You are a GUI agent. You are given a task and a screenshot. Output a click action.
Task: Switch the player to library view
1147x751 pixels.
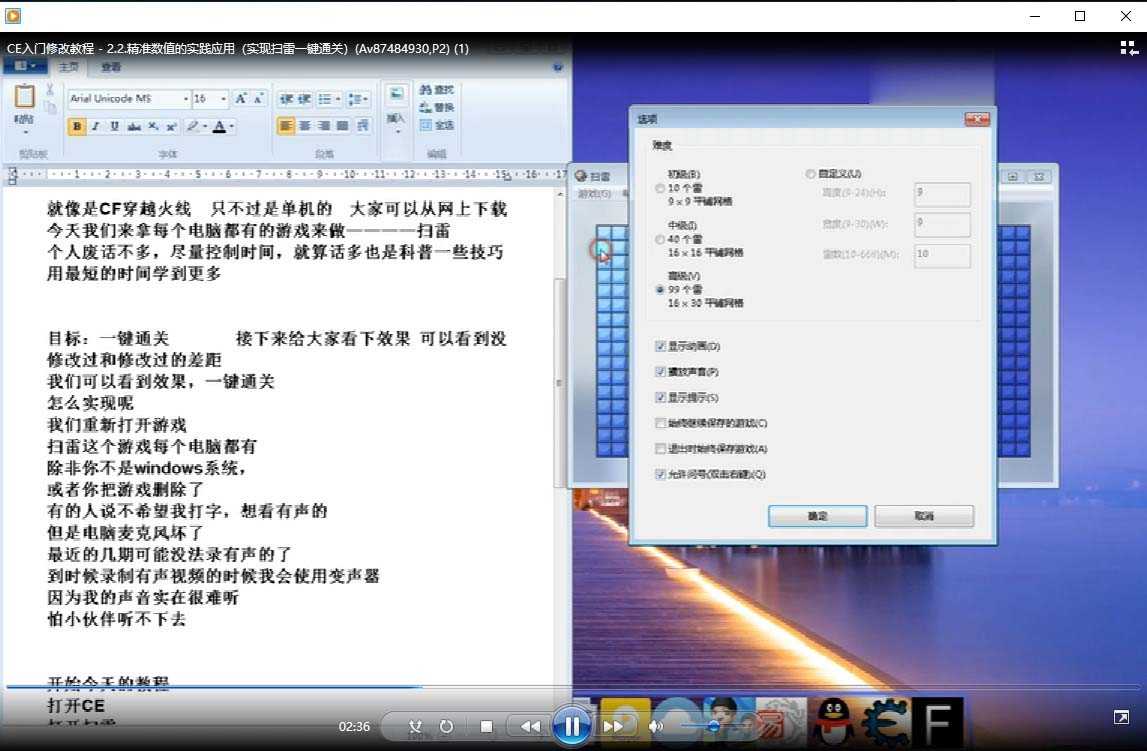pyautogui.click(x=1129, y=48)
